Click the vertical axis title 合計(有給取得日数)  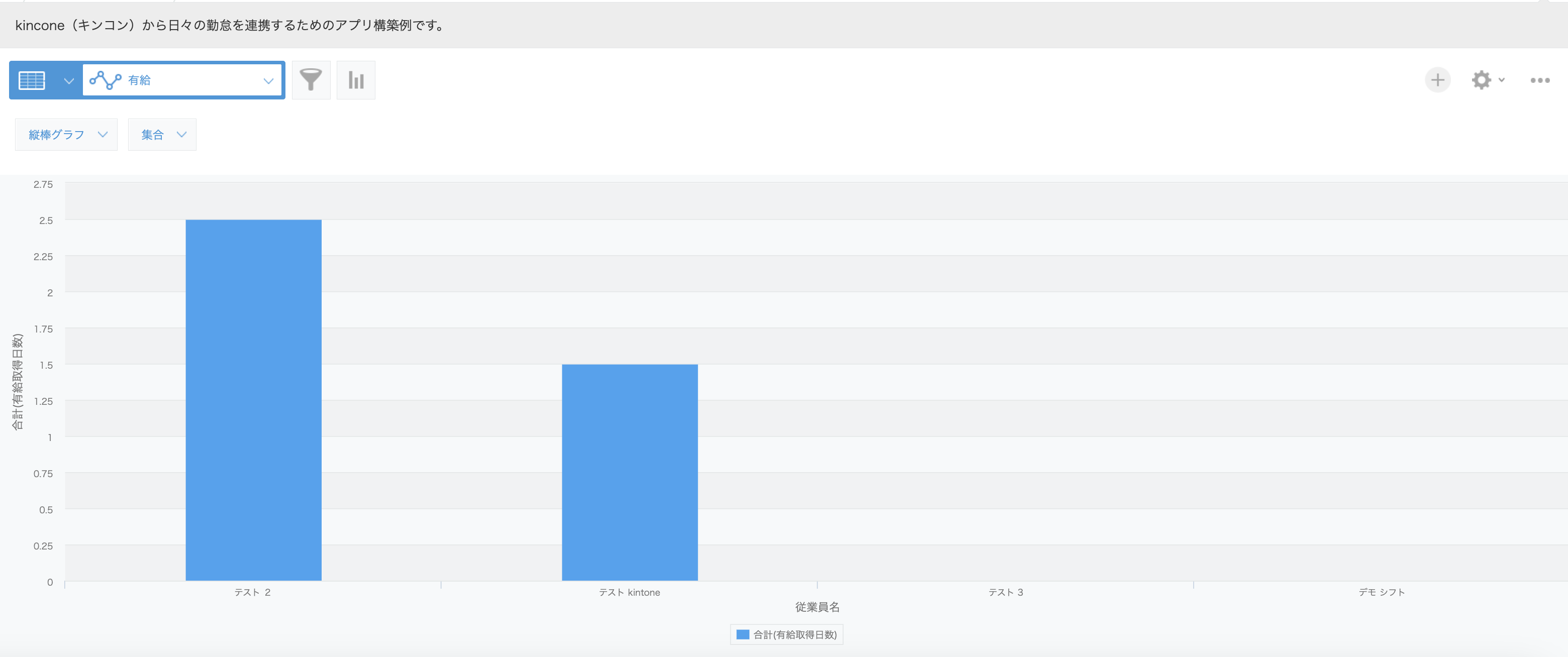(x=17, y=381)
